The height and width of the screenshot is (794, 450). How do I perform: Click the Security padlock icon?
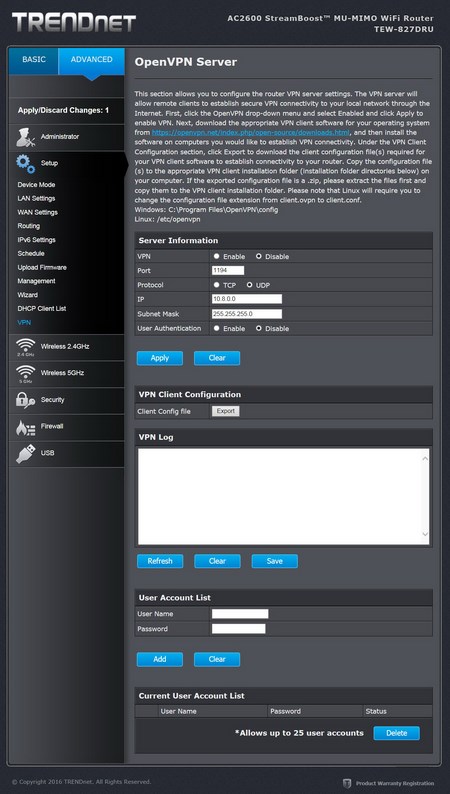pos(25,400)
